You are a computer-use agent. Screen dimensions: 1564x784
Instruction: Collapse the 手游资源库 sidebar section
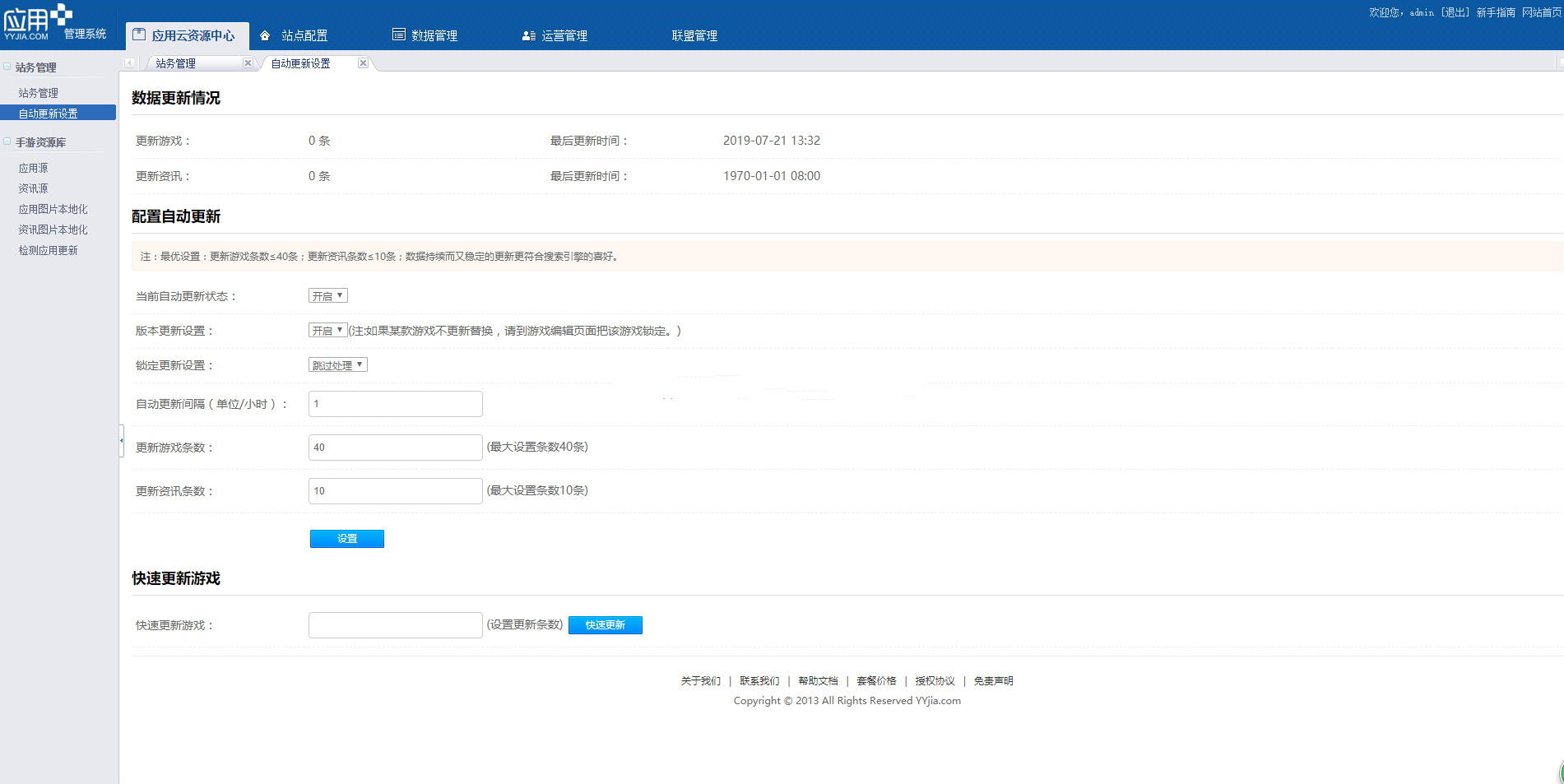[7, 141]
